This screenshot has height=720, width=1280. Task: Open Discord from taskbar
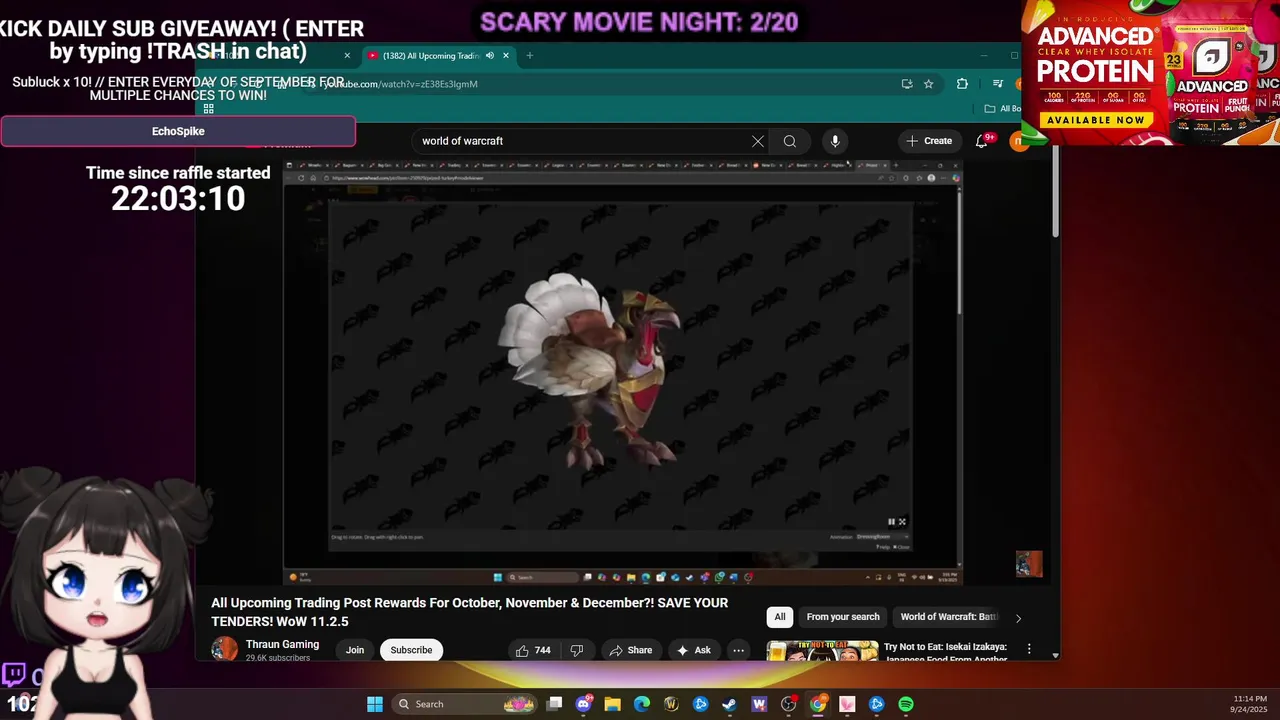584,704
